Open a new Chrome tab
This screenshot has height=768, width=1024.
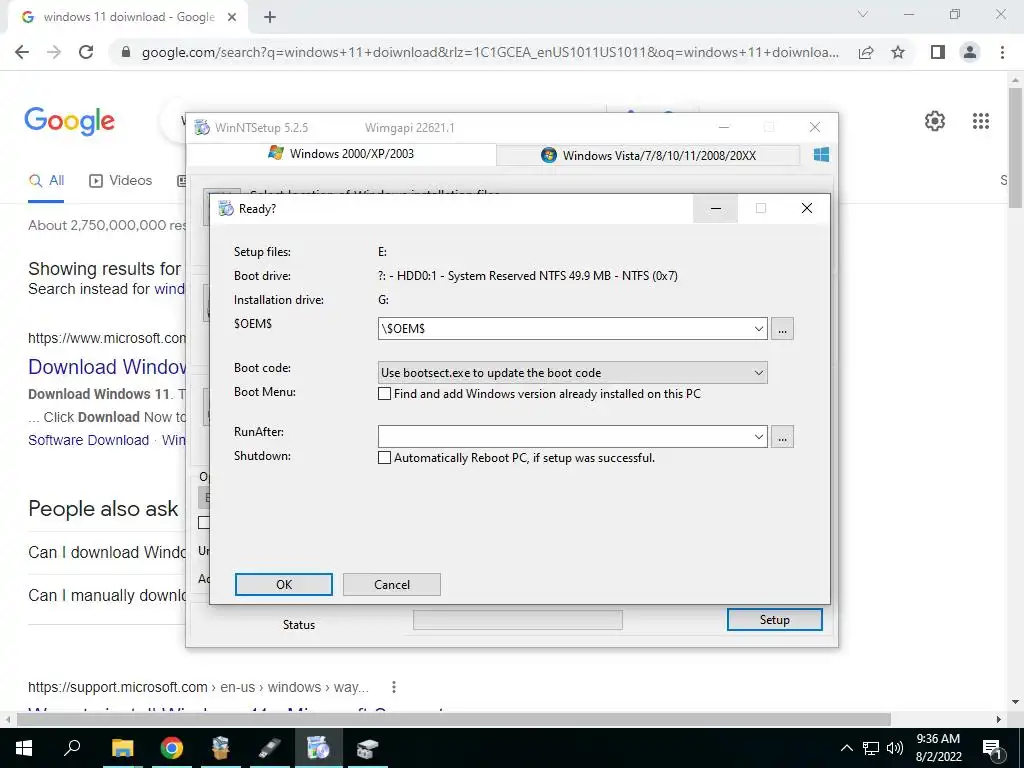[270, 17]
